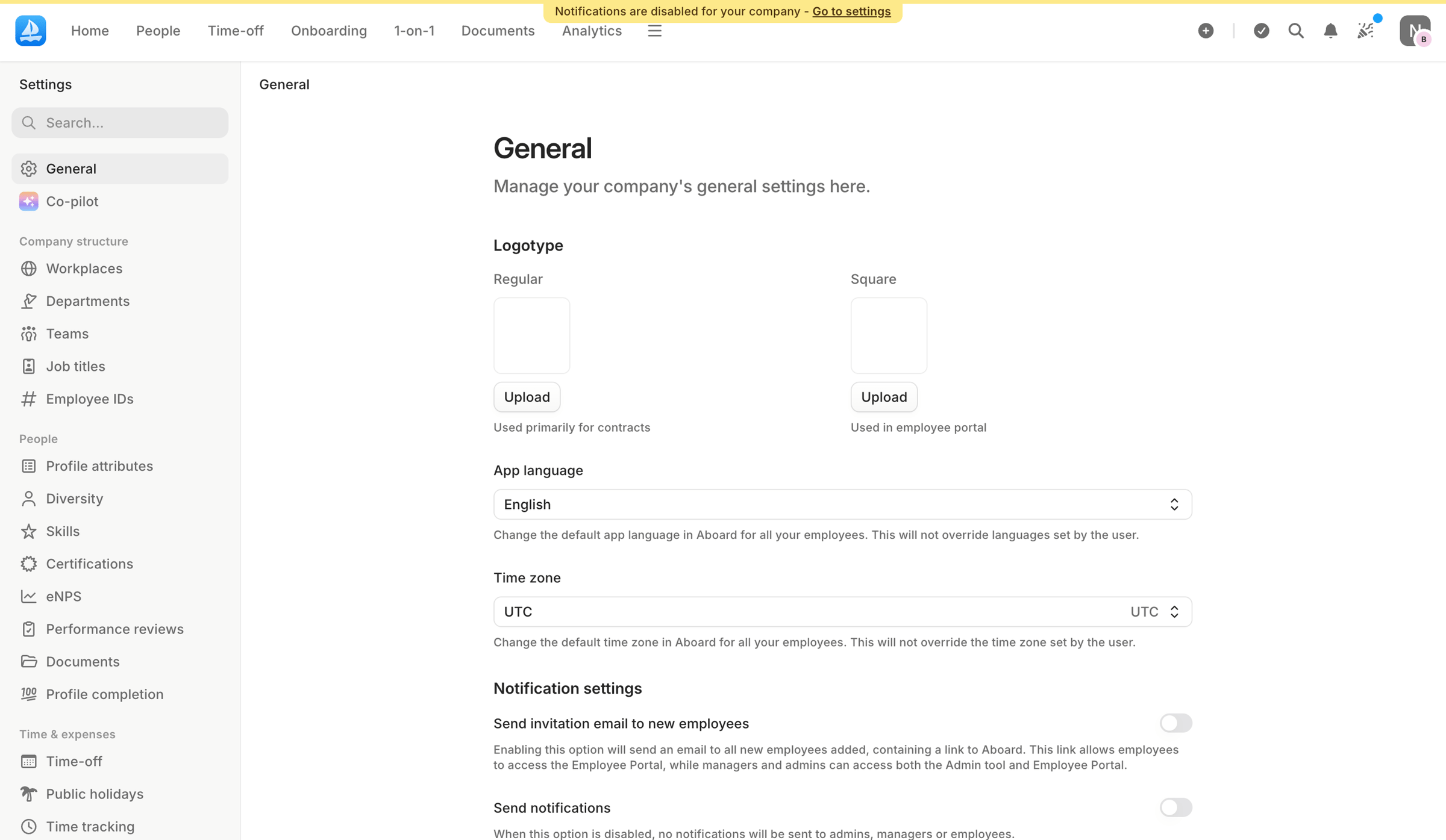The height and width of the screenshot is (840, 1446).
Task: Click the Diversity person icon
Action: 28,499
